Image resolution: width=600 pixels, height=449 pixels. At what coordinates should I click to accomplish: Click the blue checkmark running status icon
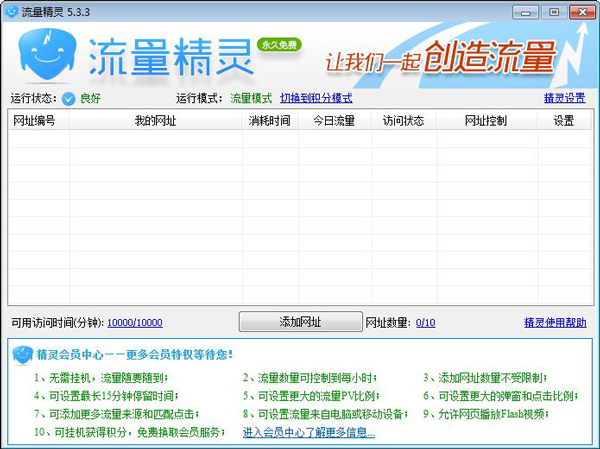point(69,99)
